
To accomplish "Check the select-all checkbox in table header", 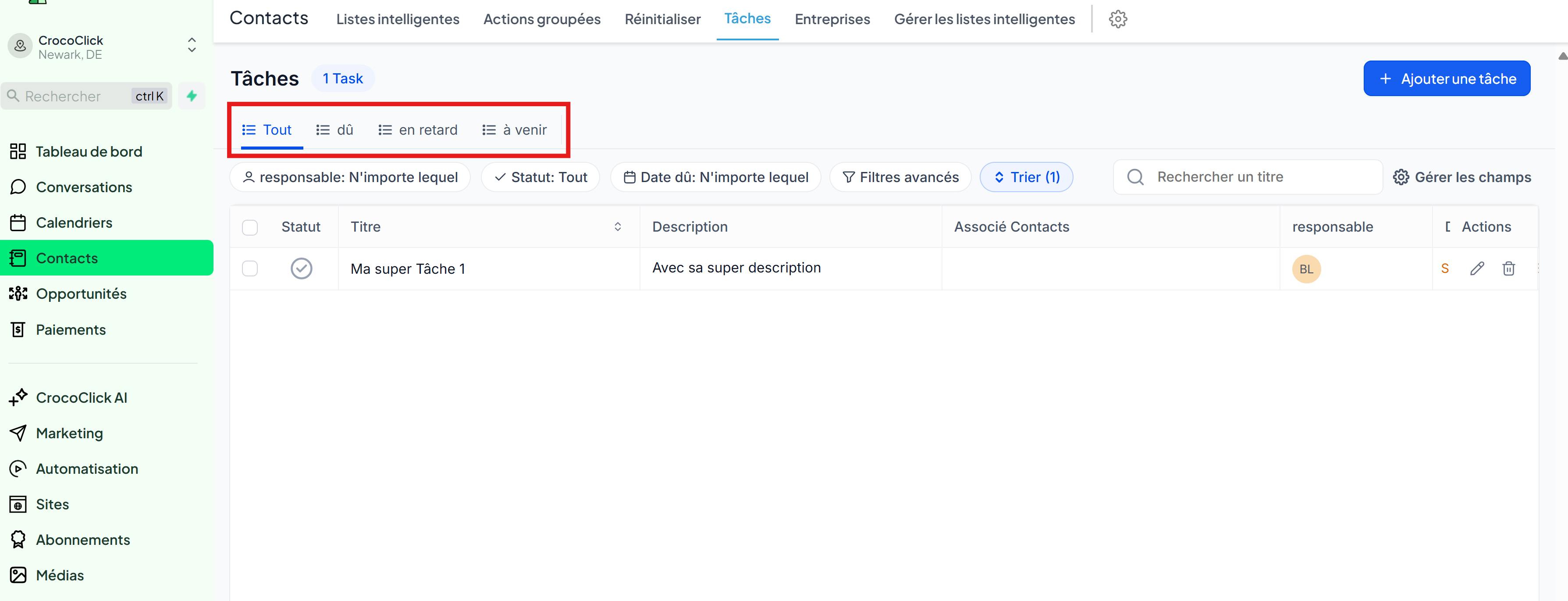I will [x=249, y=227].
